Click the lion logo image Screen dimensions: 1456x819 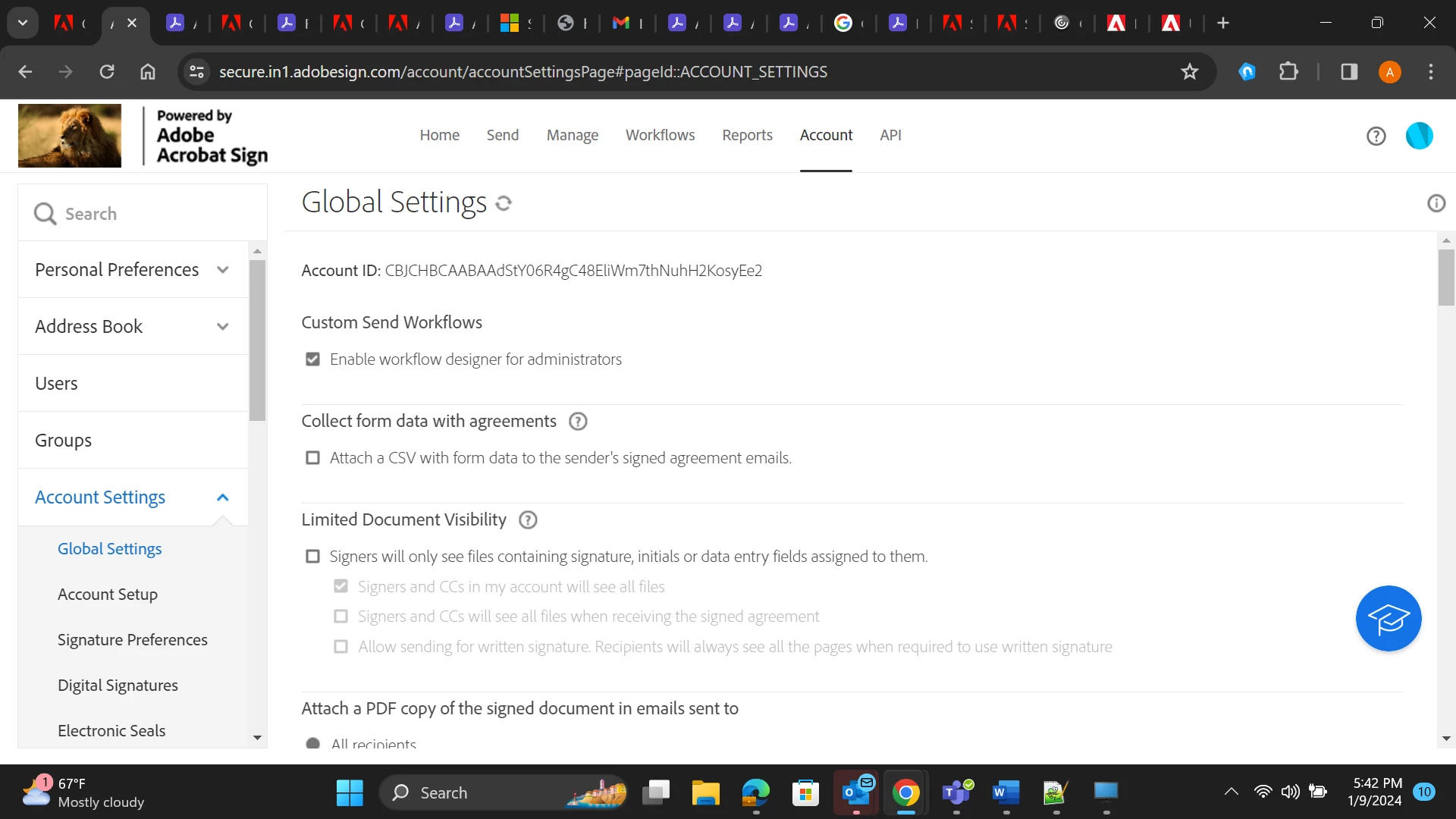pyautogui.click(x=70, y=136)
